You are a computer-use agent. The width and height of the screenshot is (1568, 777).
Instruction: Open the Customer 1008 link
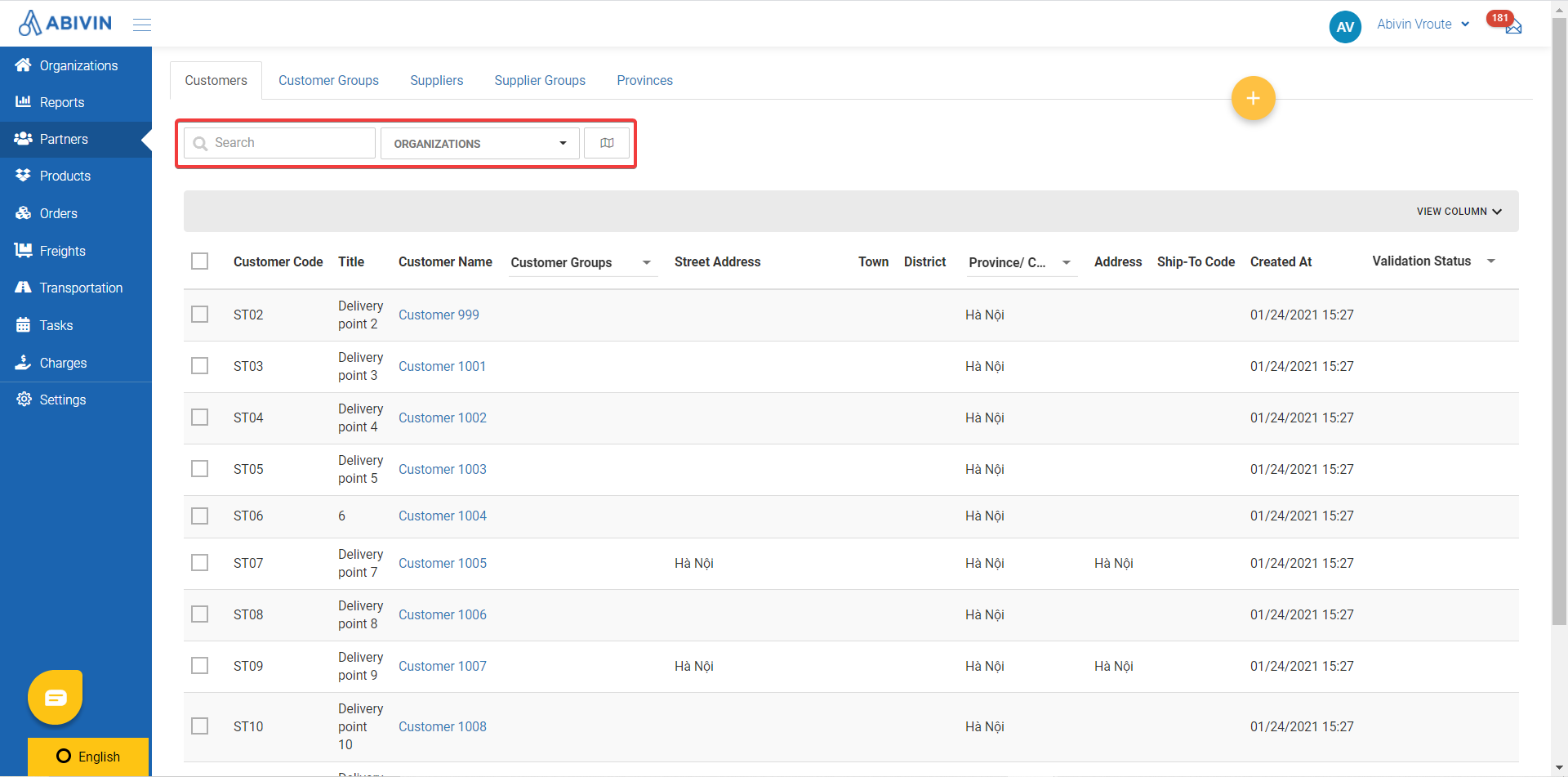click(x=442, y=726)
